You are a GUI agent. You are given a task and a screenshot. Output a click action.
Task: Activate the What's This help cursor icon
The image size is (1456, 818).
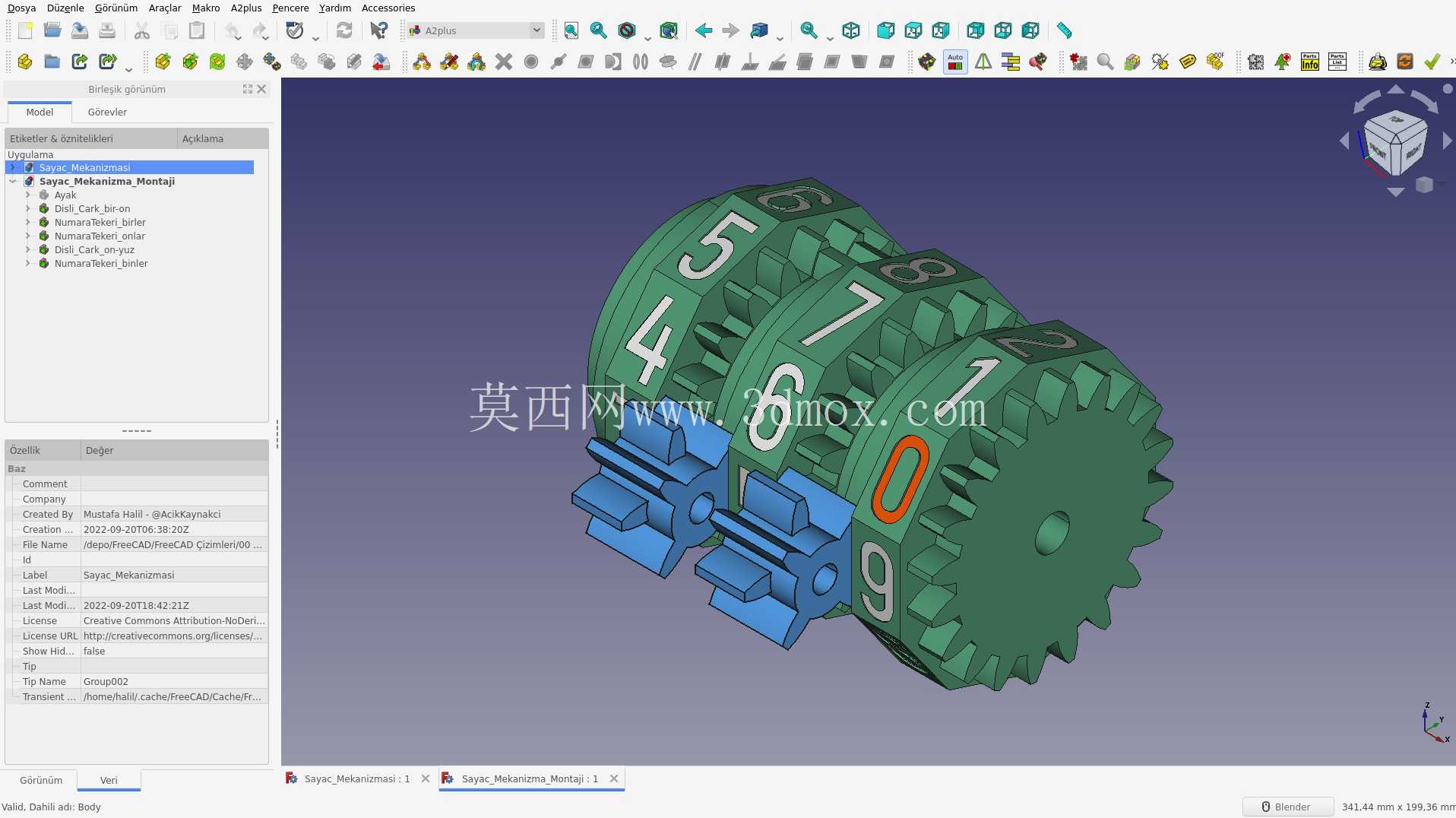coord(378,30)
